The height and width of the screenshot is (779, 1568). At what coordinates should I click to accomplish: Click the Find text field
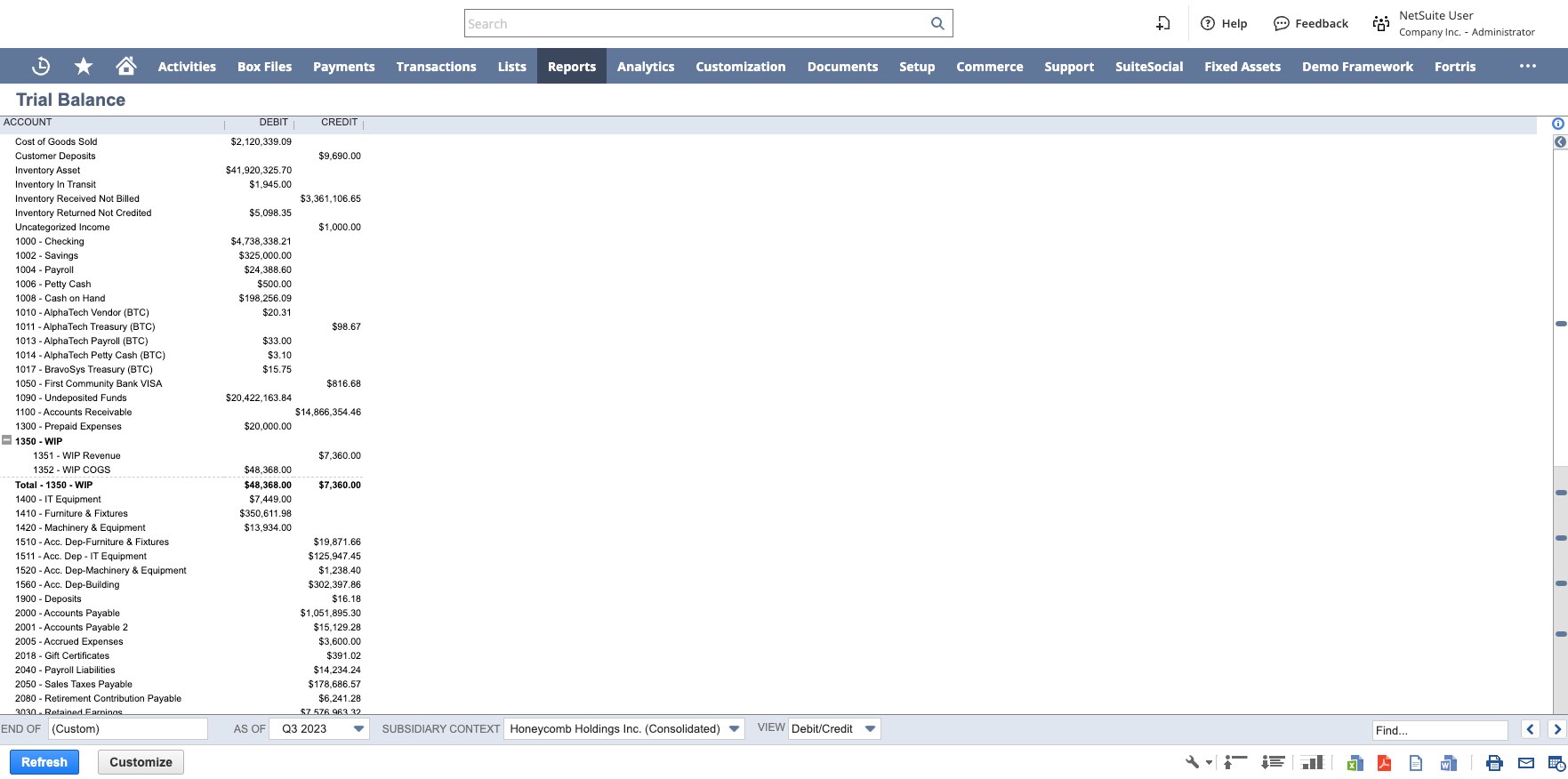click(x=1439, y=730)
